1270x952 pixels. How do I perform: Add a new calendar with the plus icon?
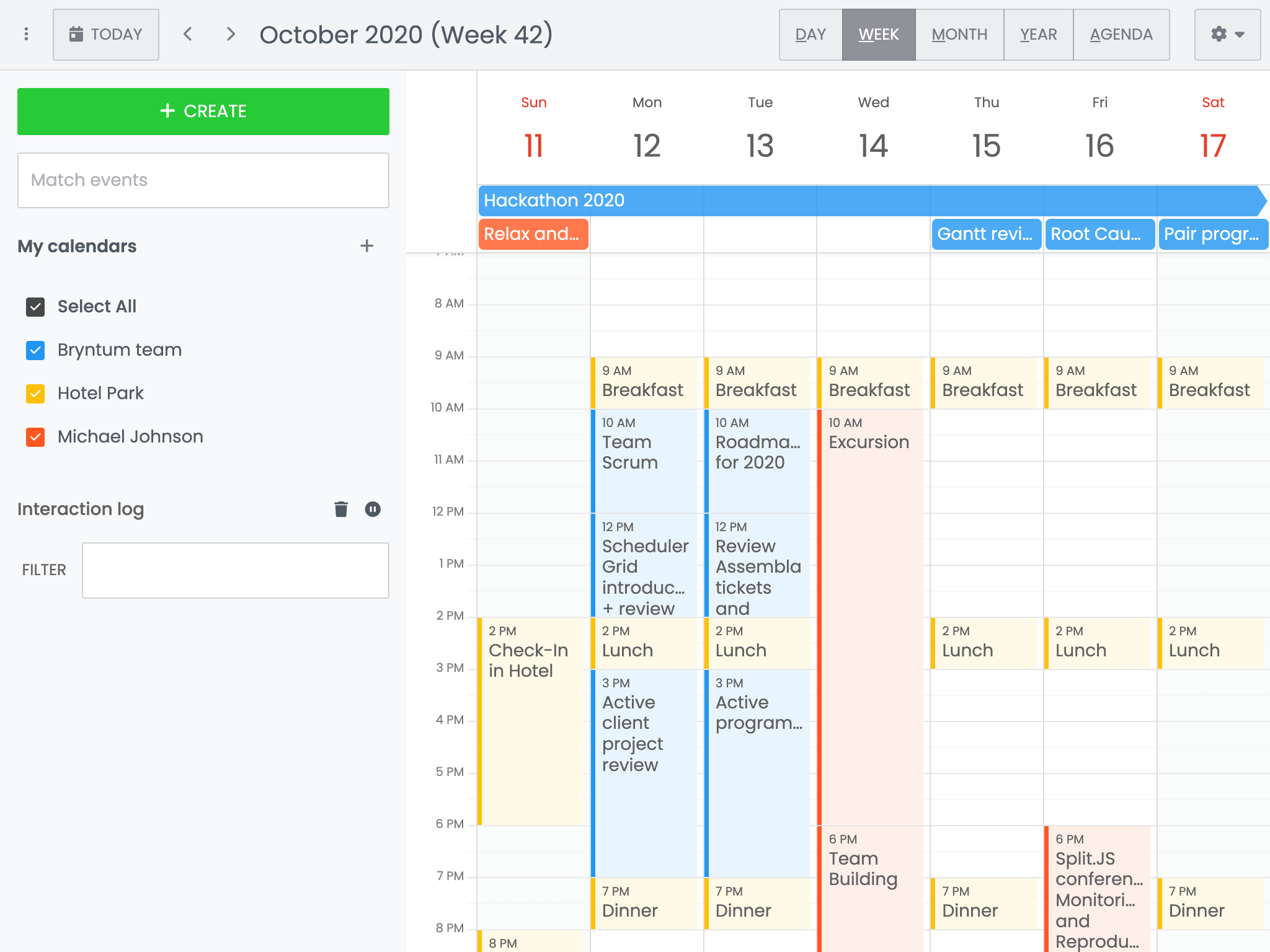click(x=367, y=246)
